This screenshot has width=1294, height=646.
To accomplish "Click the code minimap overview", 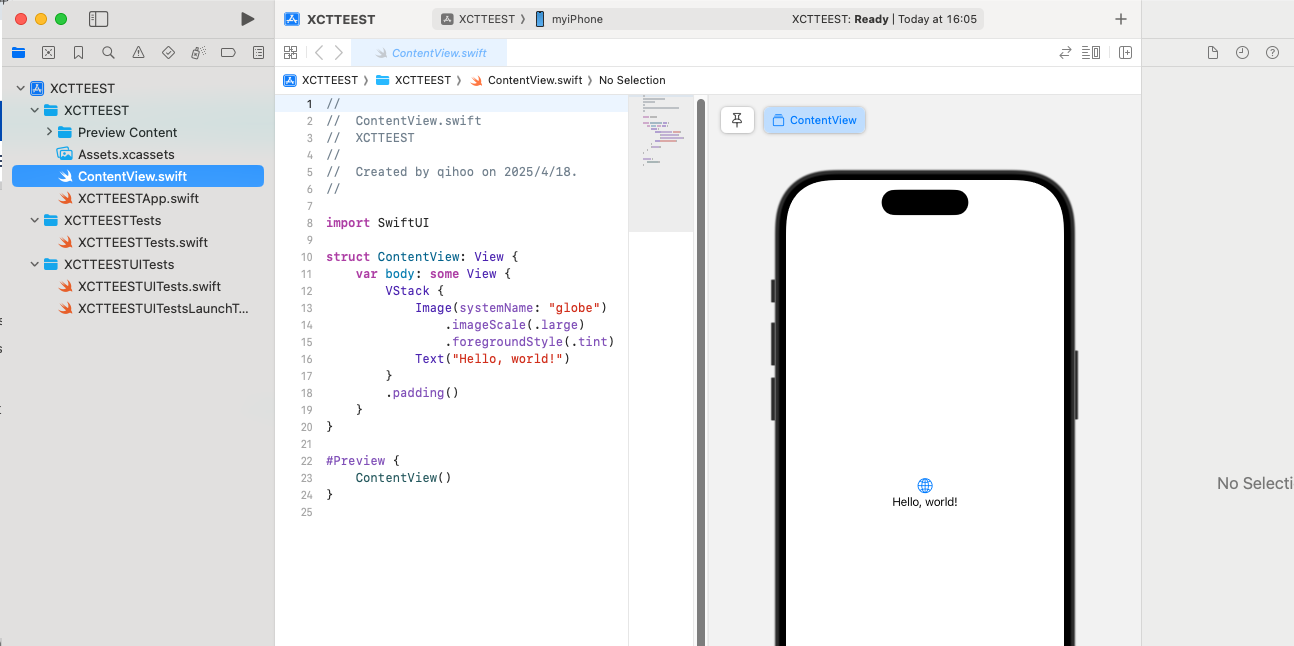I will pos(660,164).
